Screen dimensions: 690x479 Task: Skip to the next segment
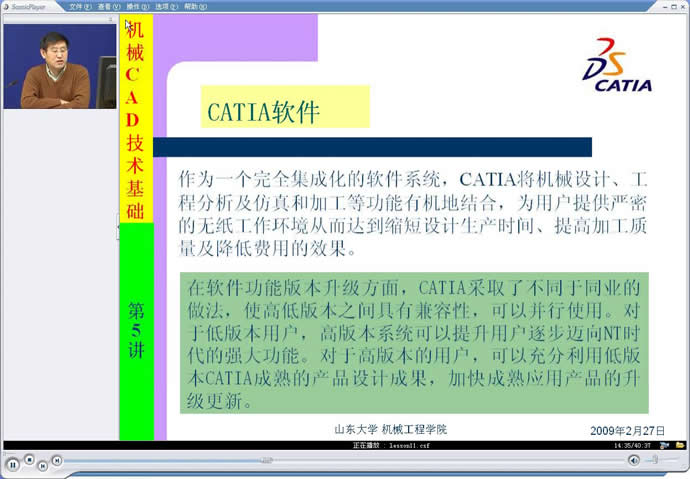point(57,461)
